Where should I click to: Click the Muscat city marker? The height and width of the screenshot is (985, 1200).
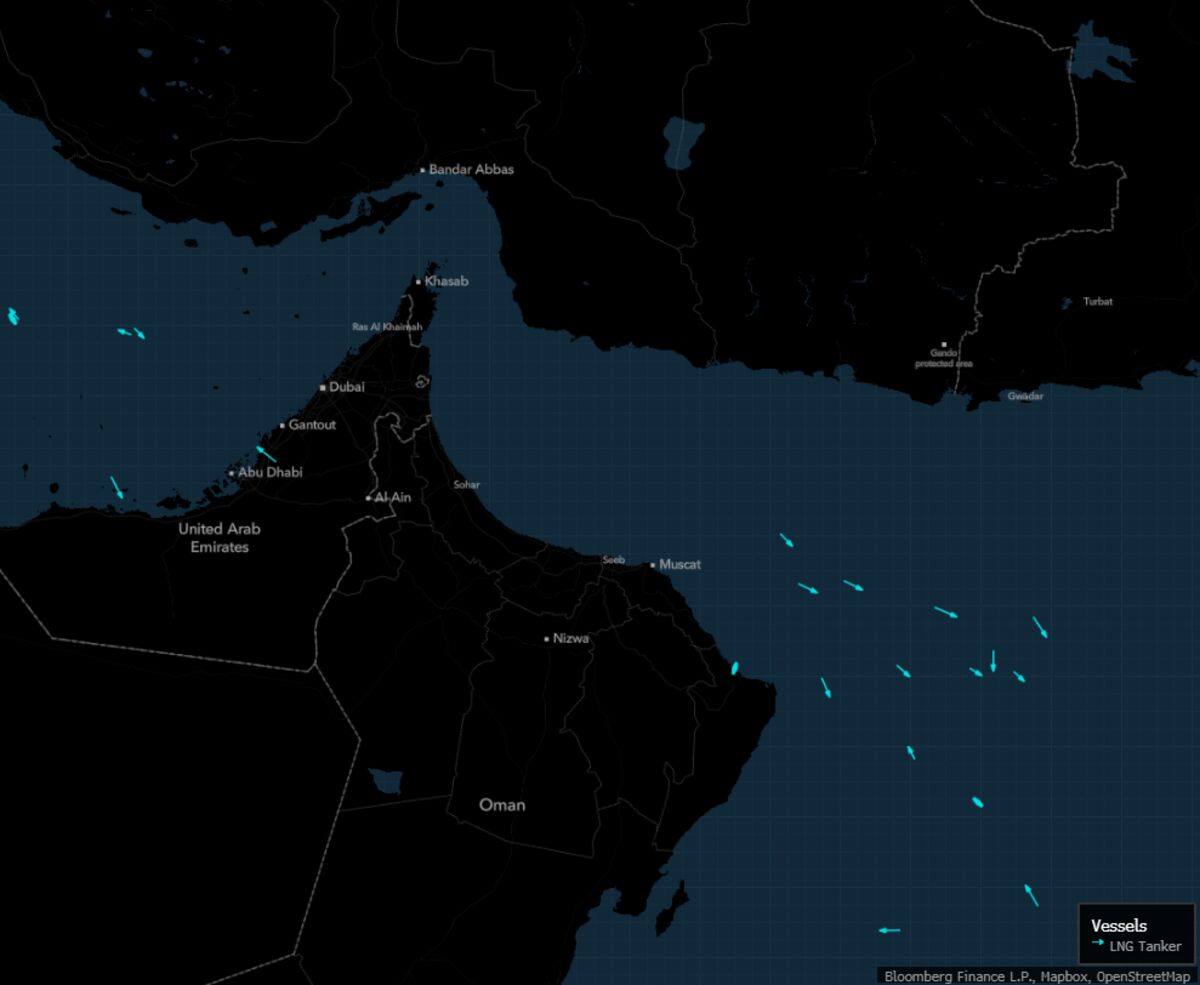[x=655, y=564]
